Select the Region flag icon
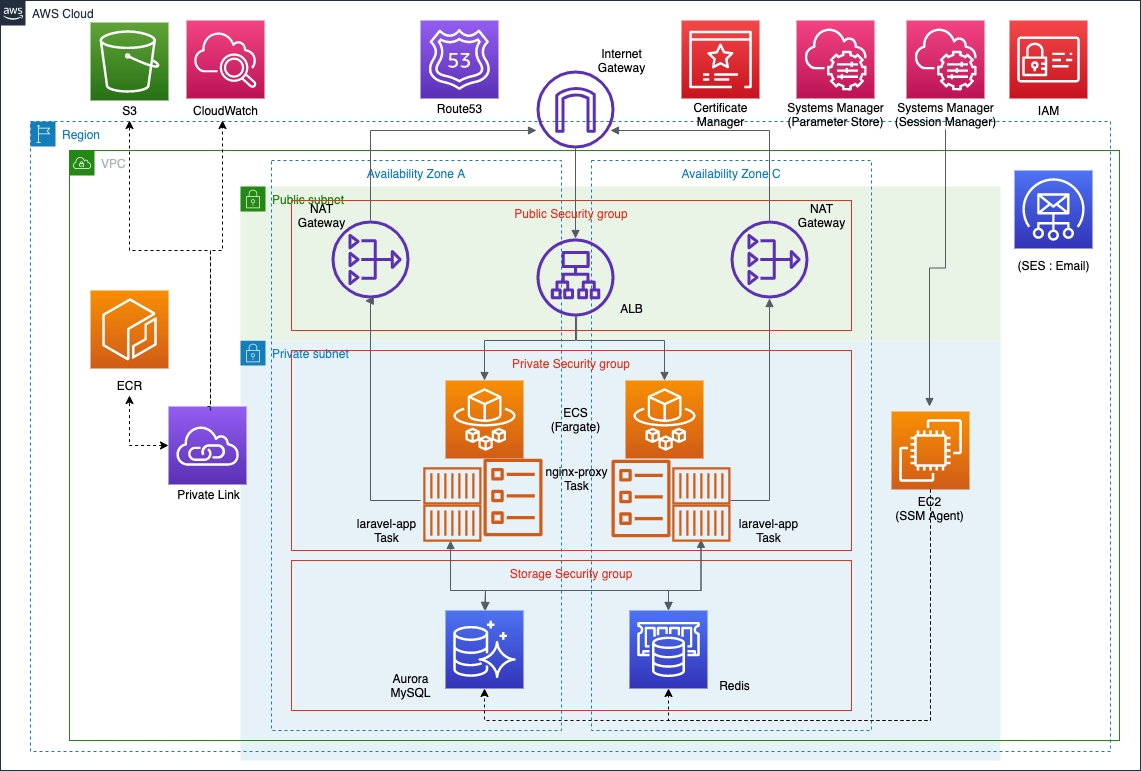 click(43, 135)
